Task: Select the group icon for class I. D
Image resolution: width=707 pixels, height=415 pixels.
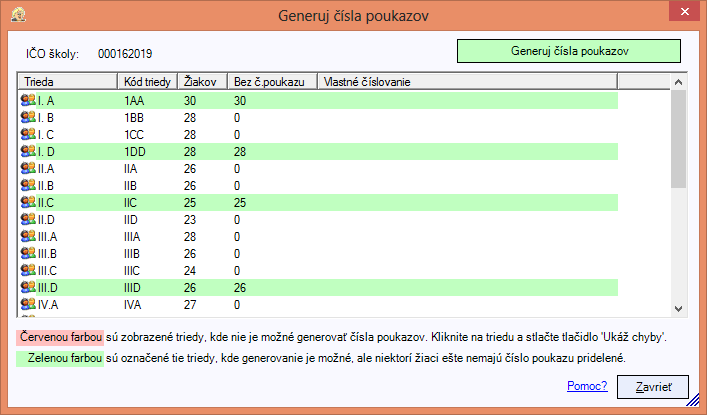Action: pyautogui.click(x=28, y=151)
